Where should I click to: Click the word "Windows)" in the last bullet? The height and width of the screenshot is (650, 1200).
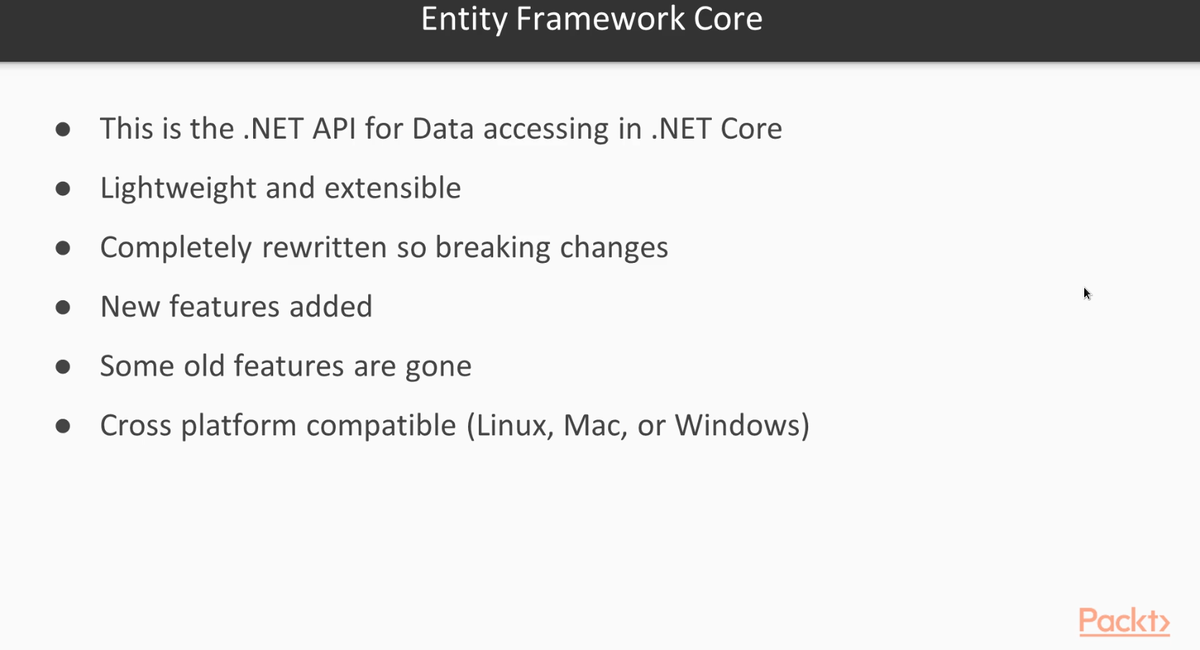[x=742, y=426]
